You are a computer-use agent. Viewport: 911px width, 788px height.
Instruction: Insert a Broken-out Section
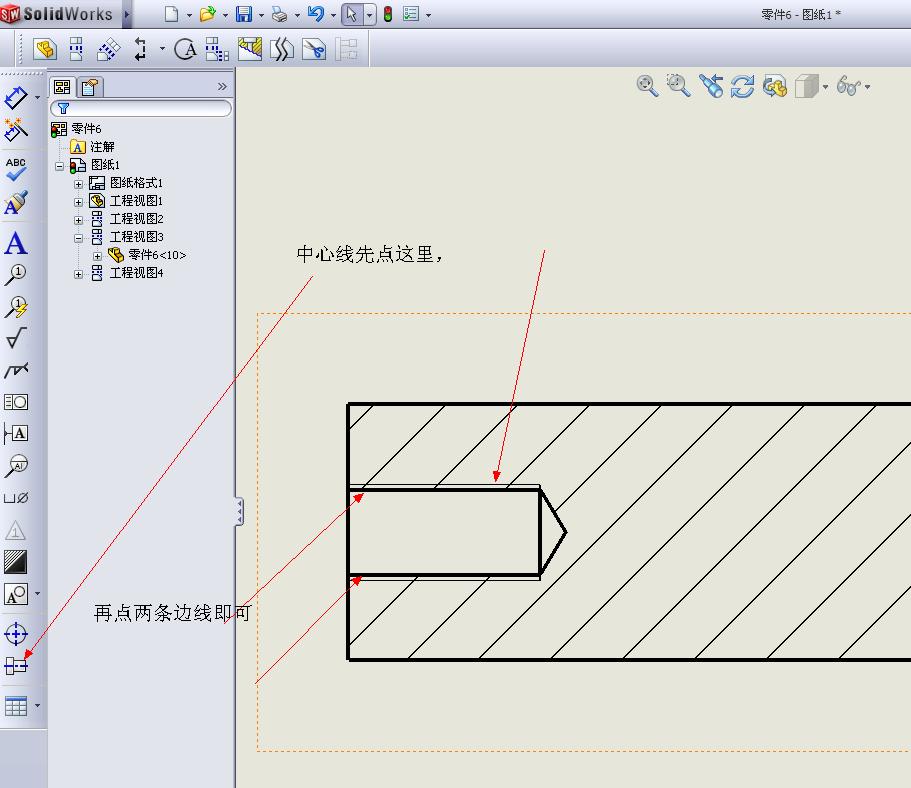click(x=250, y=49)
